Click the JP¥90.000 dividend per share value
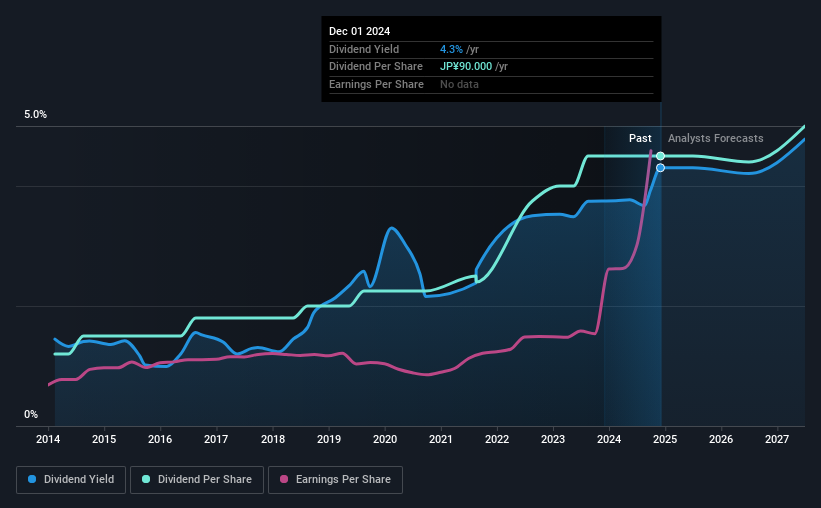 466,67
